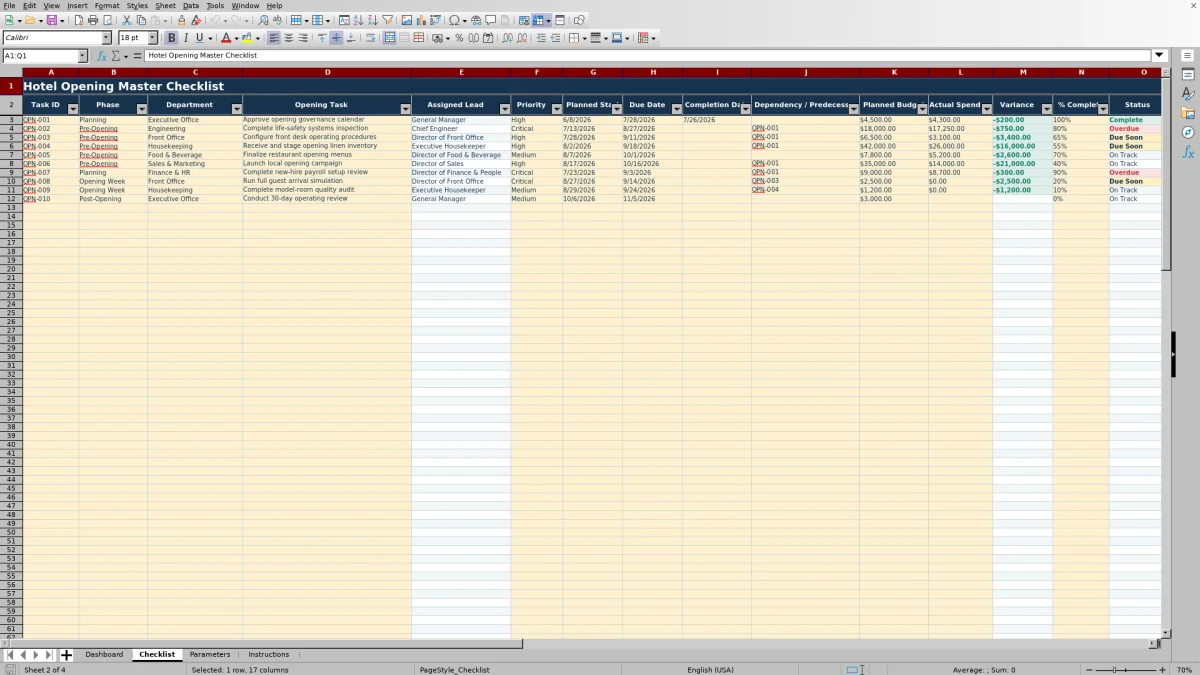Click the Wrap Text icon
This screenshot has width=1200, height=675.
pos(370,38)
